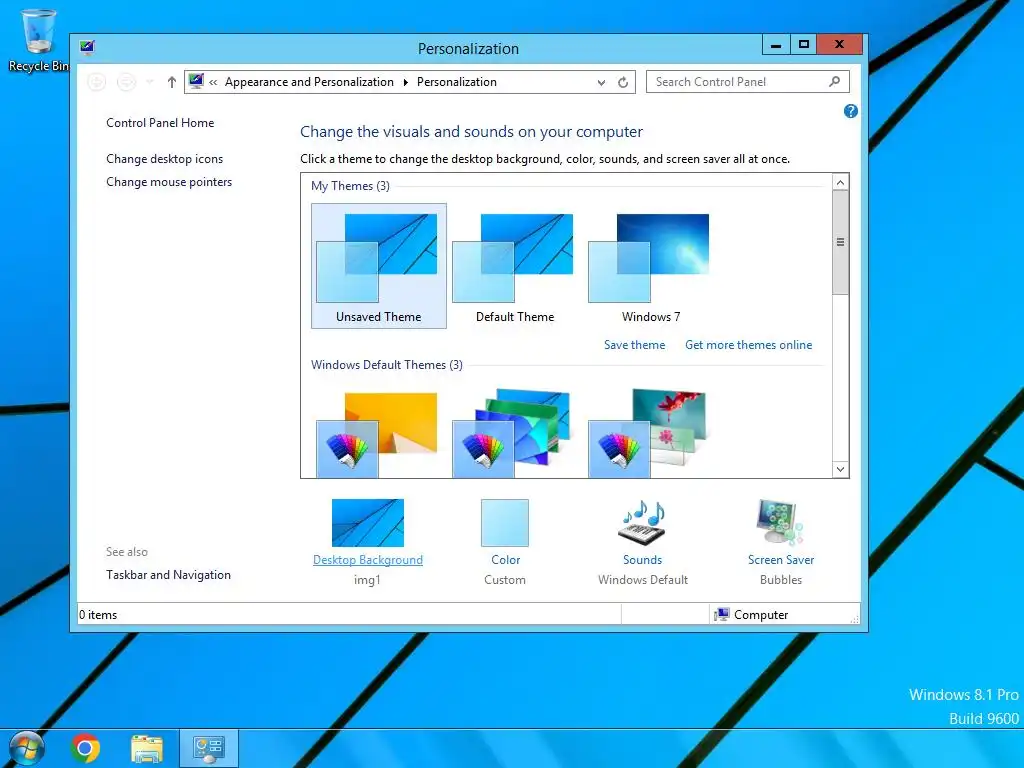1024x768 pixels.
Task: Click the Sounds text link
Action: [643, 560]
